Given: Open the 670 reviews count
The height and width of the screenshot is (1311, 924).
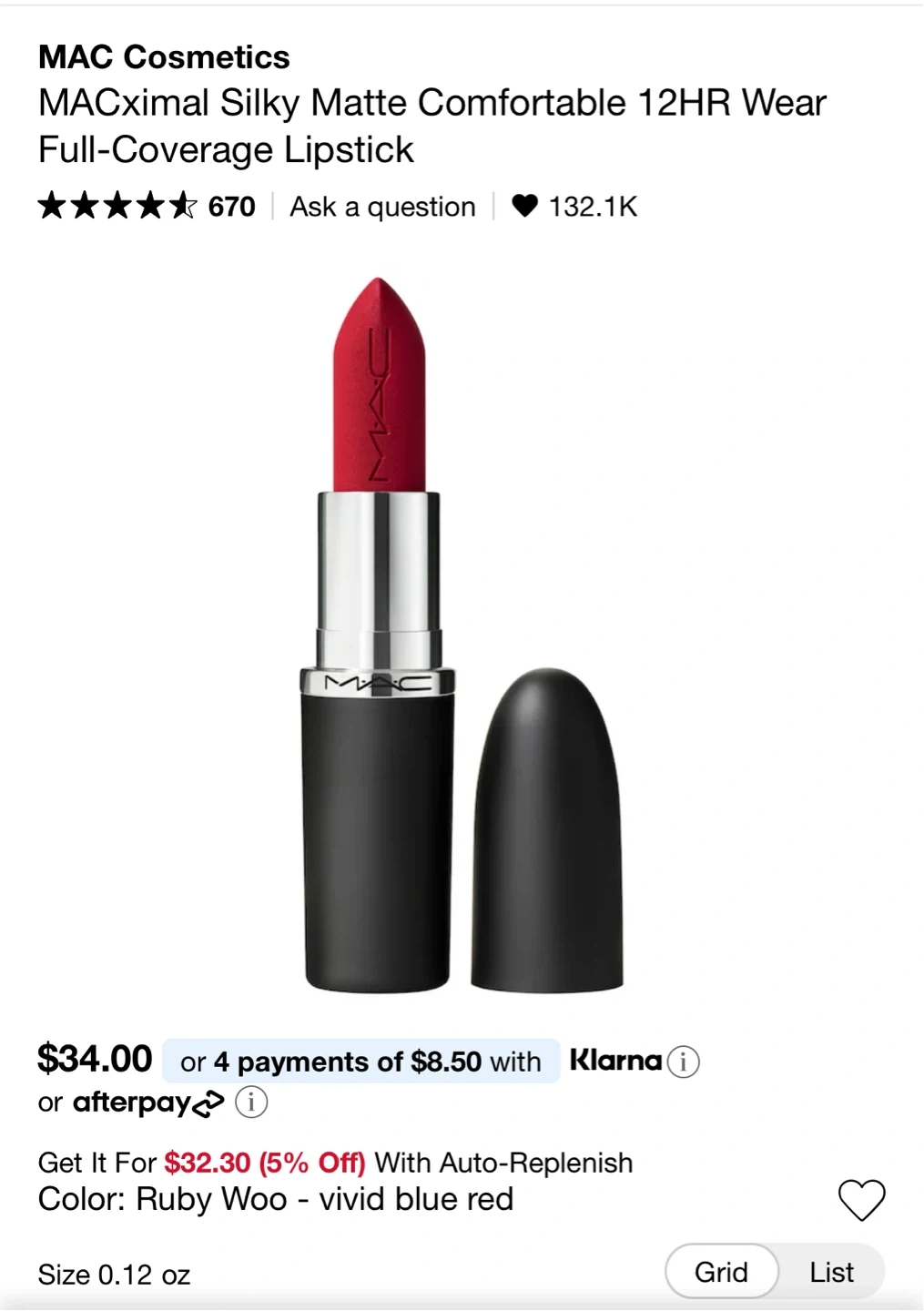Looking at the screenshot, I should [x=231, y=207].
